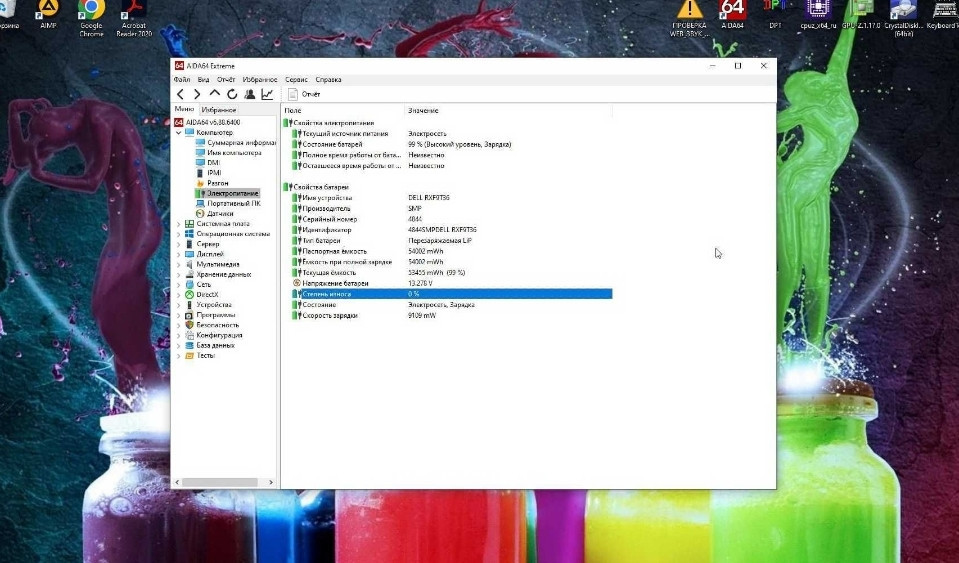Open the Файл menu

pos(182,79)
